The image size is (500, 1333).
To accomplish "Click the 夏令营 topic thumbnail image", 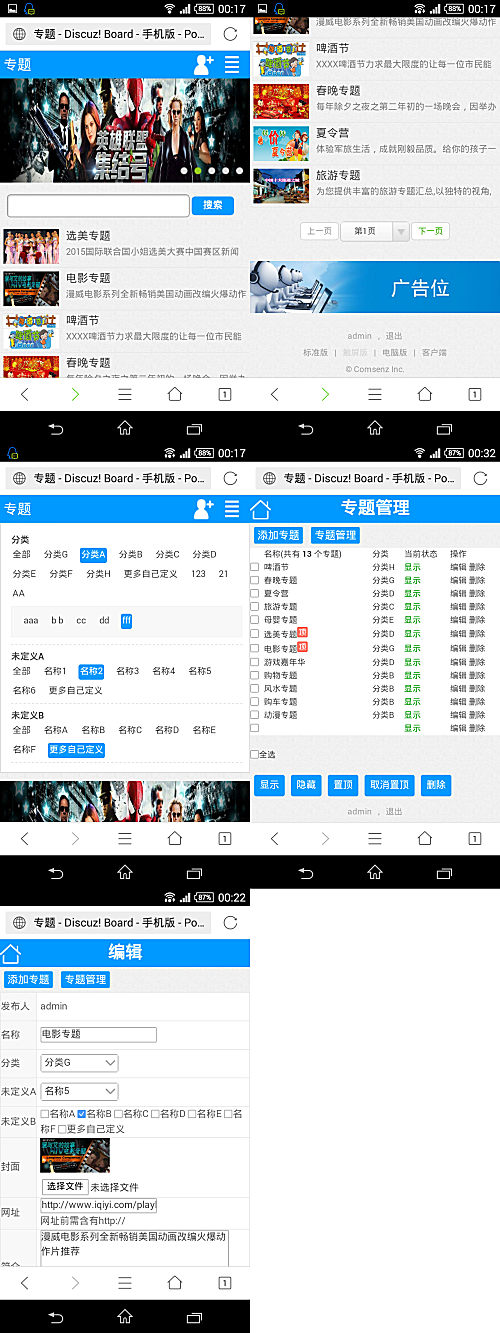I will click(281, 143).
